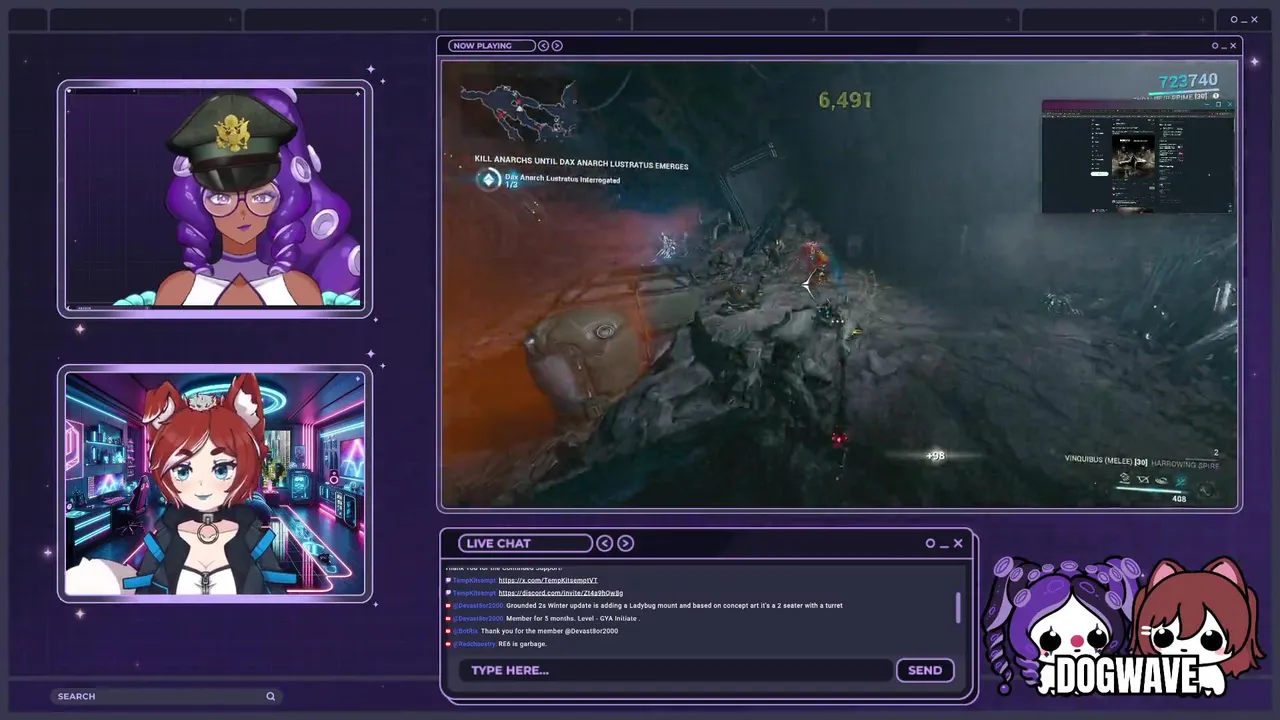Click the live chat vertical scrollbar
This screenshot has width=1280, height=720.
[958, 607]
